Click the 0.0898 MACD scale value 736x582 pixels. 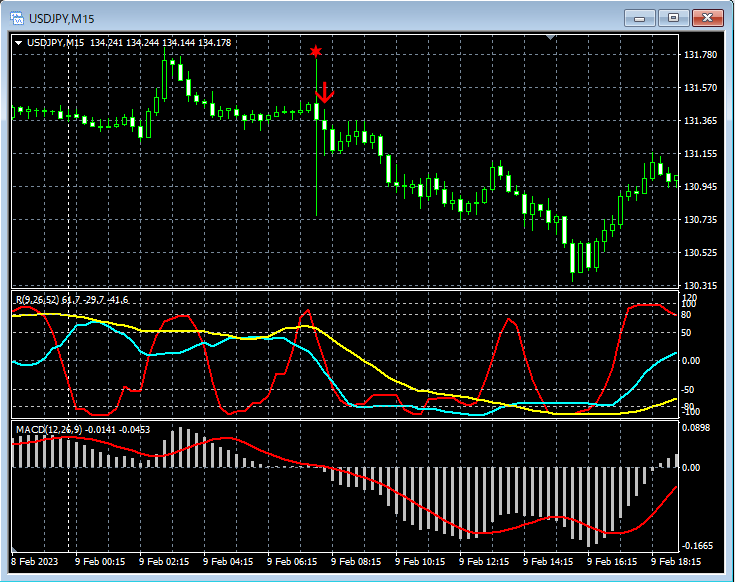(x=698, y=428)
